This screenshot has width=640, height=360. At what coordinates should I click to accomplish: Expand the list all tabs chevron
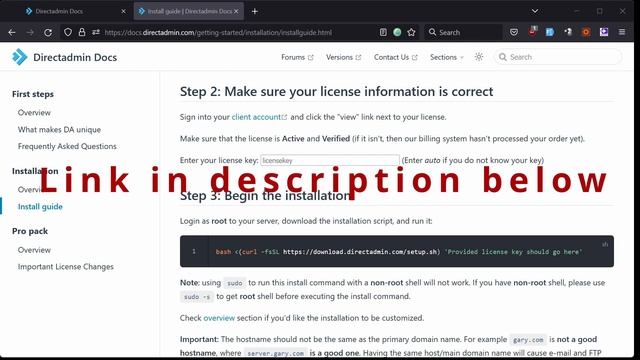[x=535, y=11]
